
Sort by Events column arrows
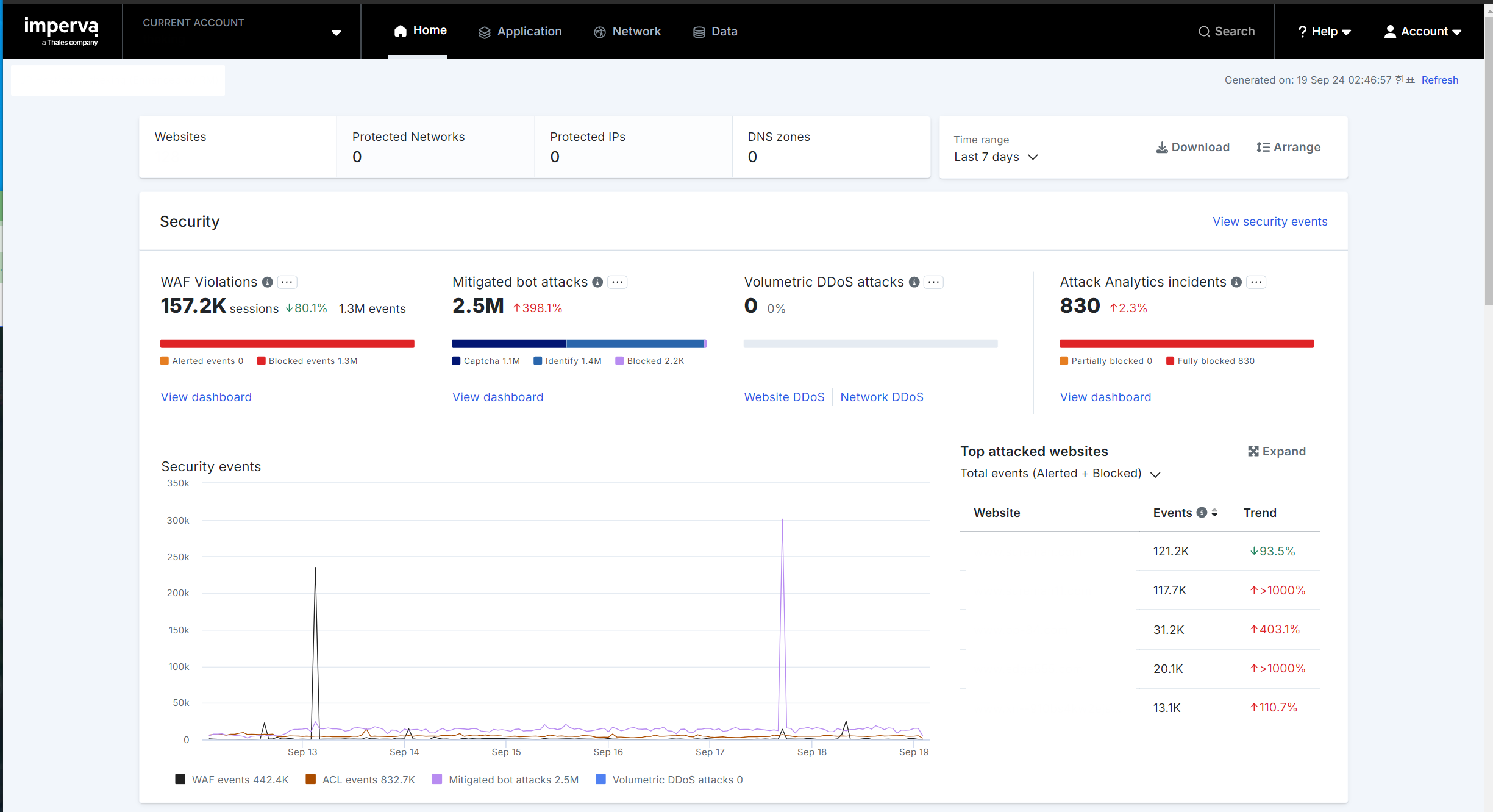click(1214, 513)
